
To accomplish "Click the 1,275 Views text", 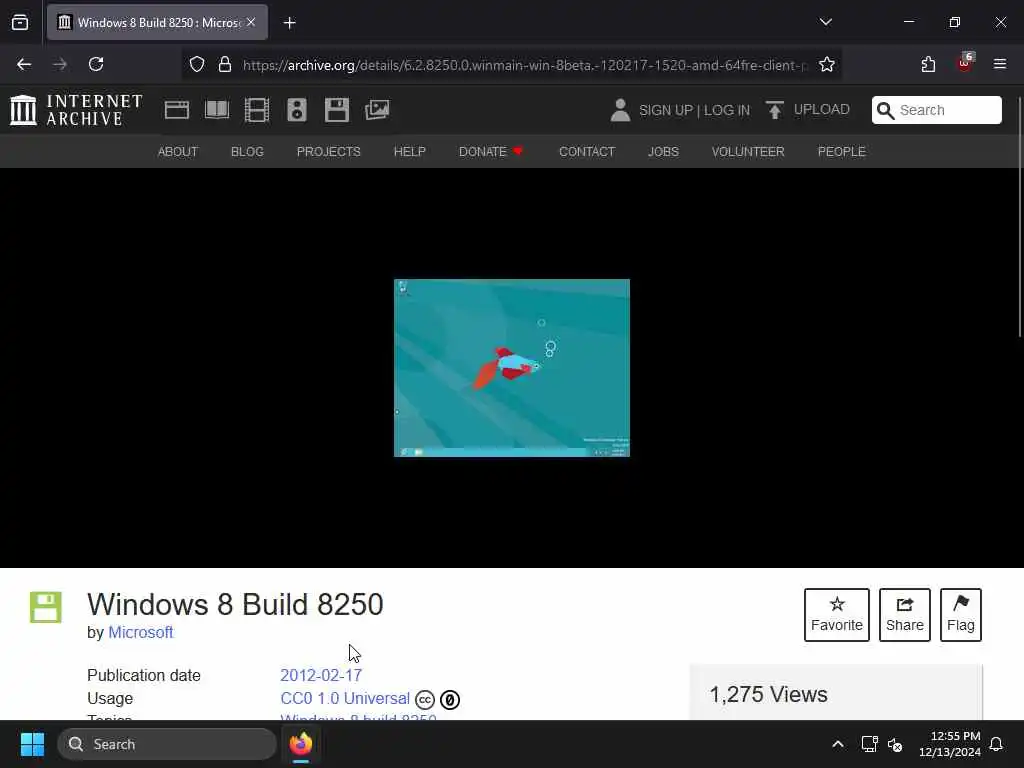I will 769,694.
